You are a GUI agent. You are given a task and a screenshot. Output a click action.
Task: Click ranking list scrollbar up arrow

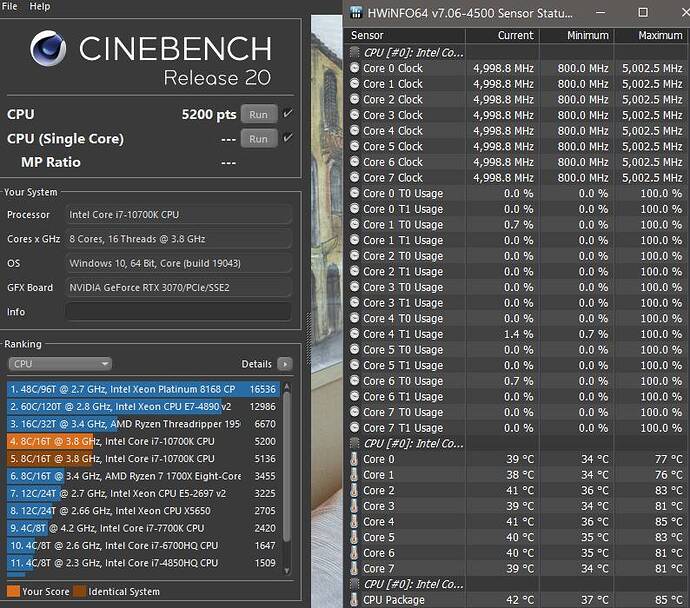pyautogui.click(x=287, y=387)
